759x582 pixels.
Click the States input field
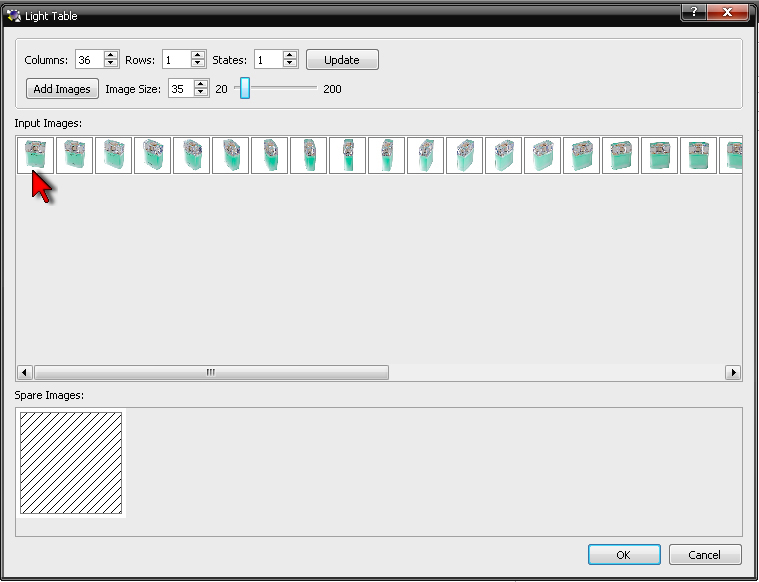[269, 60]
